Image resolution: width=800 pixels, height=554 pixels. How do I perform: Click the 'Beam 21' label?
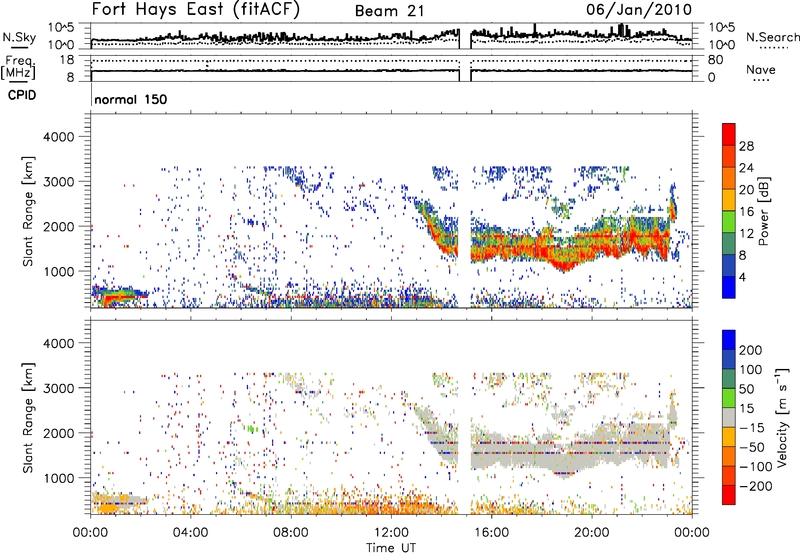click(x=390, y=11)
